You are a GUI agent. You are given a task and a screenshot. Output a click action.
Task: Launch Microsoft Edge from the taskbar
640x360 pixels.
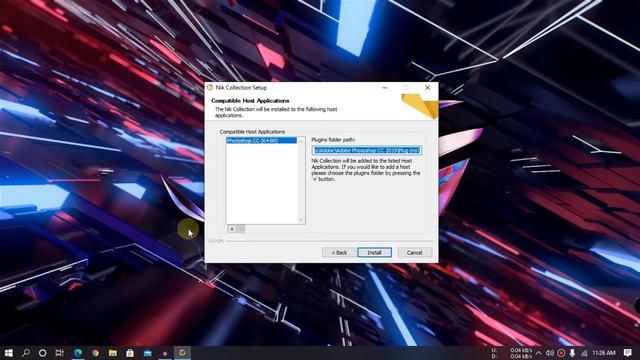[78, 353]
